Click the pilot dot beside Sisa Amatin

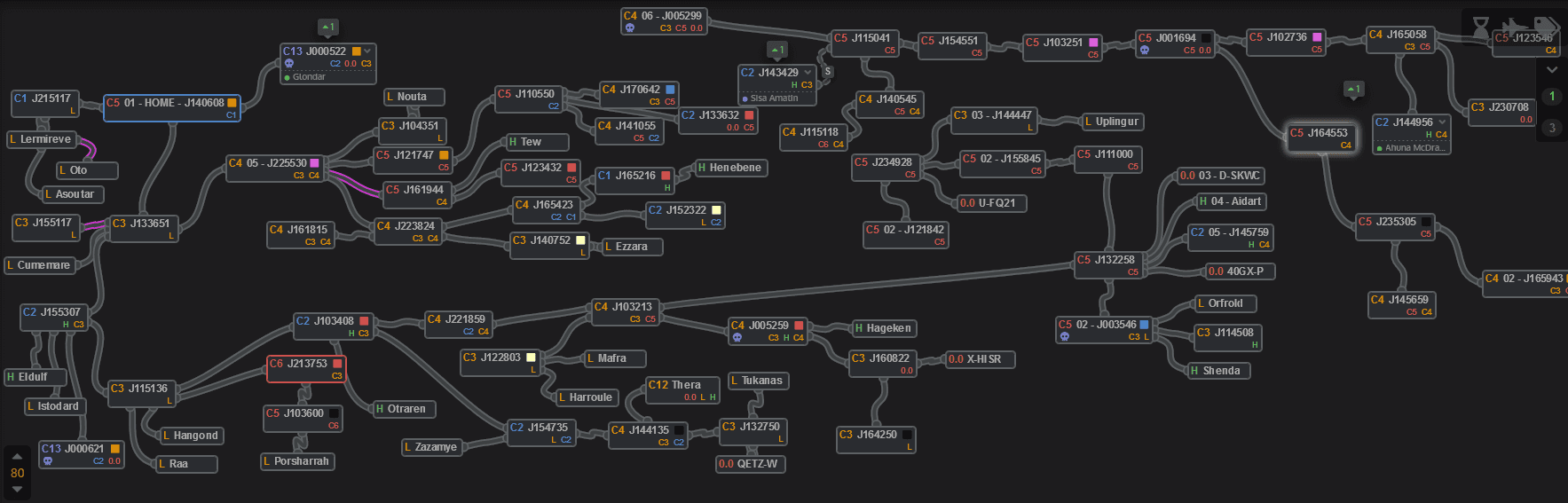[745, 99]
